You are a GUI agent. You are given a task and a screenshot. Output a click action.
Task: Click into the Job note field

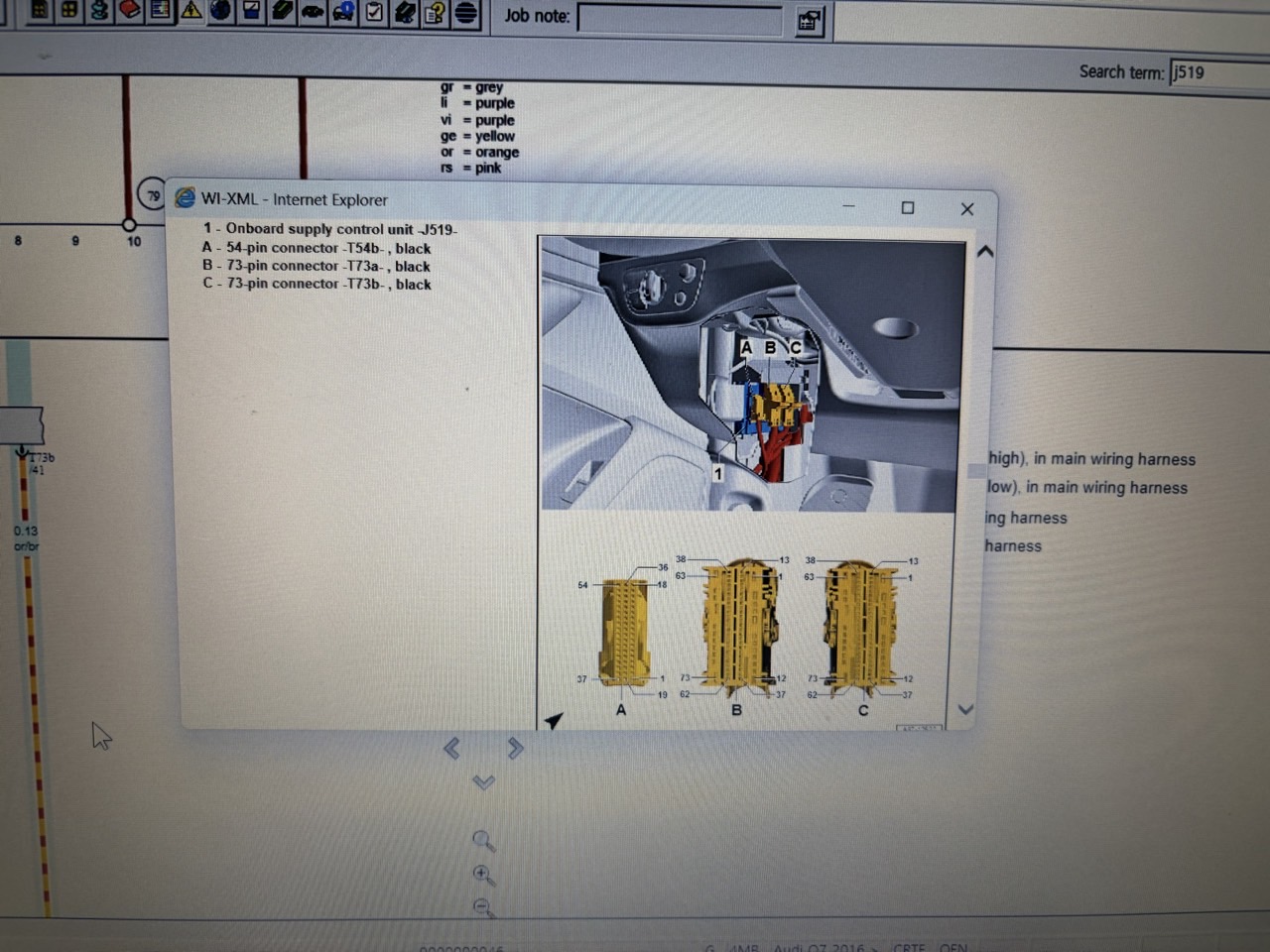pos(680,19)
